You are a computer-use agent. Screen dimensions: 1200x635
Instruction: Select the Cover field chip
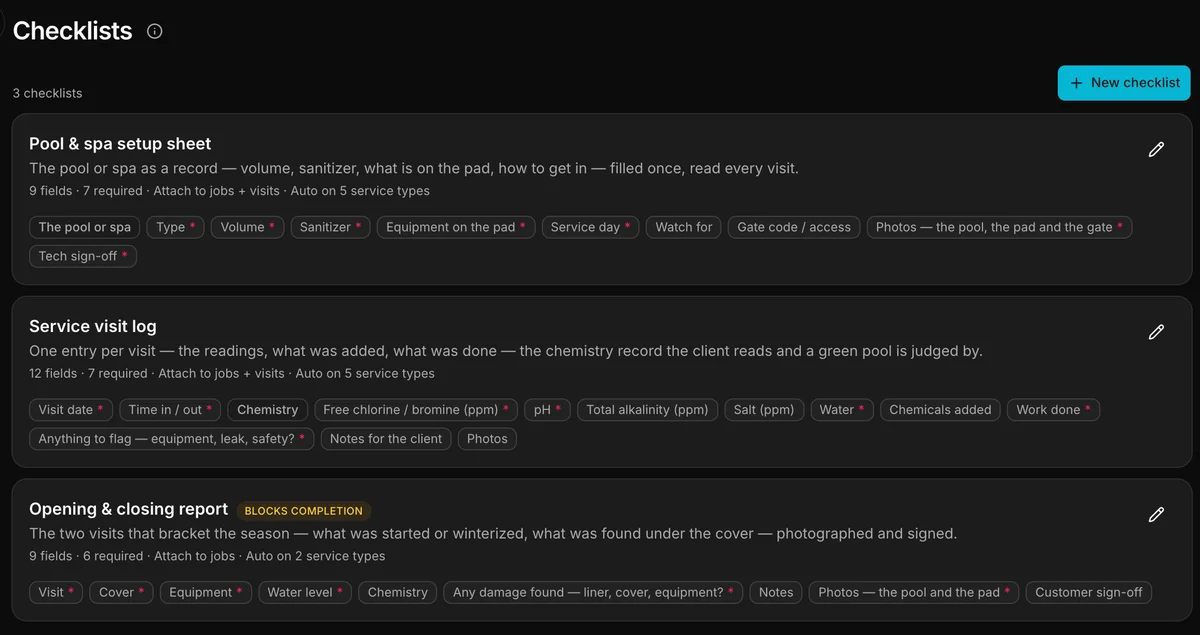click(122, 592)
